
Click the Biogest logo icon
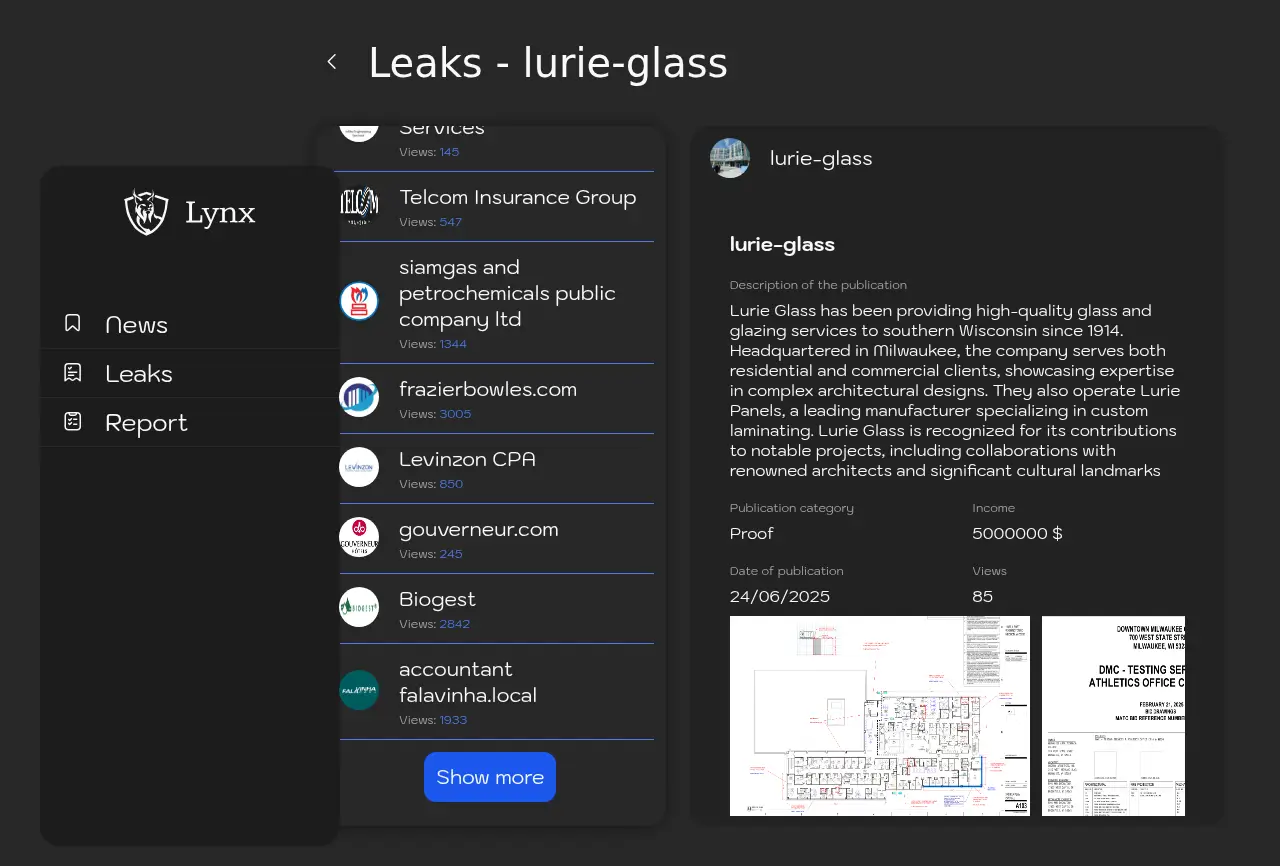(359, 607)
